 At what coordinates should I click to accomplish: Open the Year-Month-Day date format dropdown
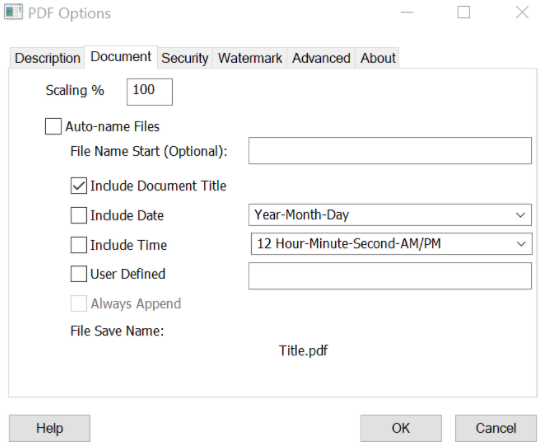(x=390, y=215)
